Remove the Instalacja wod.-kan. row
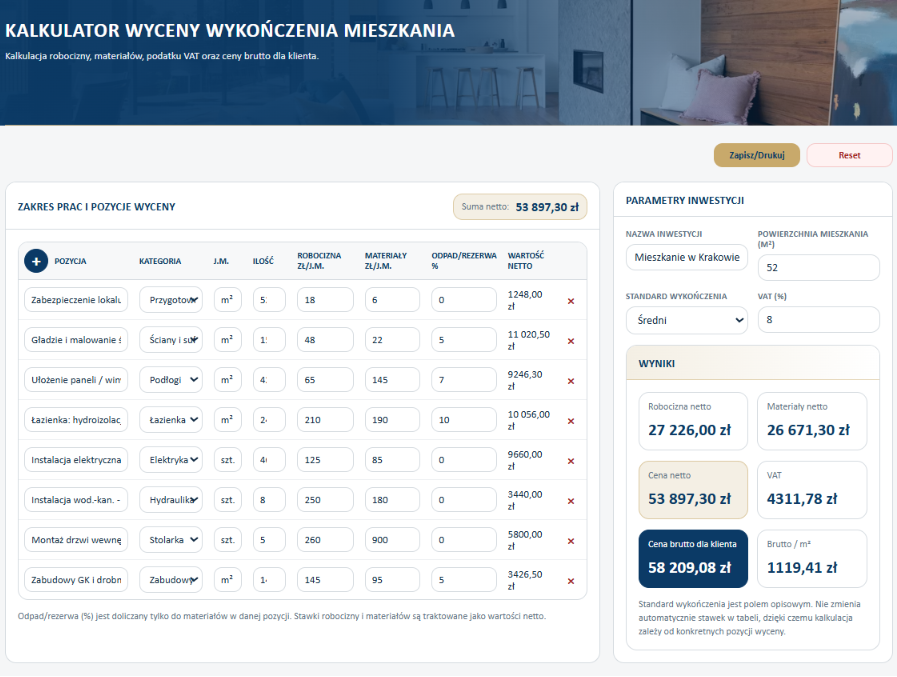This screenshot has height=677, width=897. [x=570, y=501]
